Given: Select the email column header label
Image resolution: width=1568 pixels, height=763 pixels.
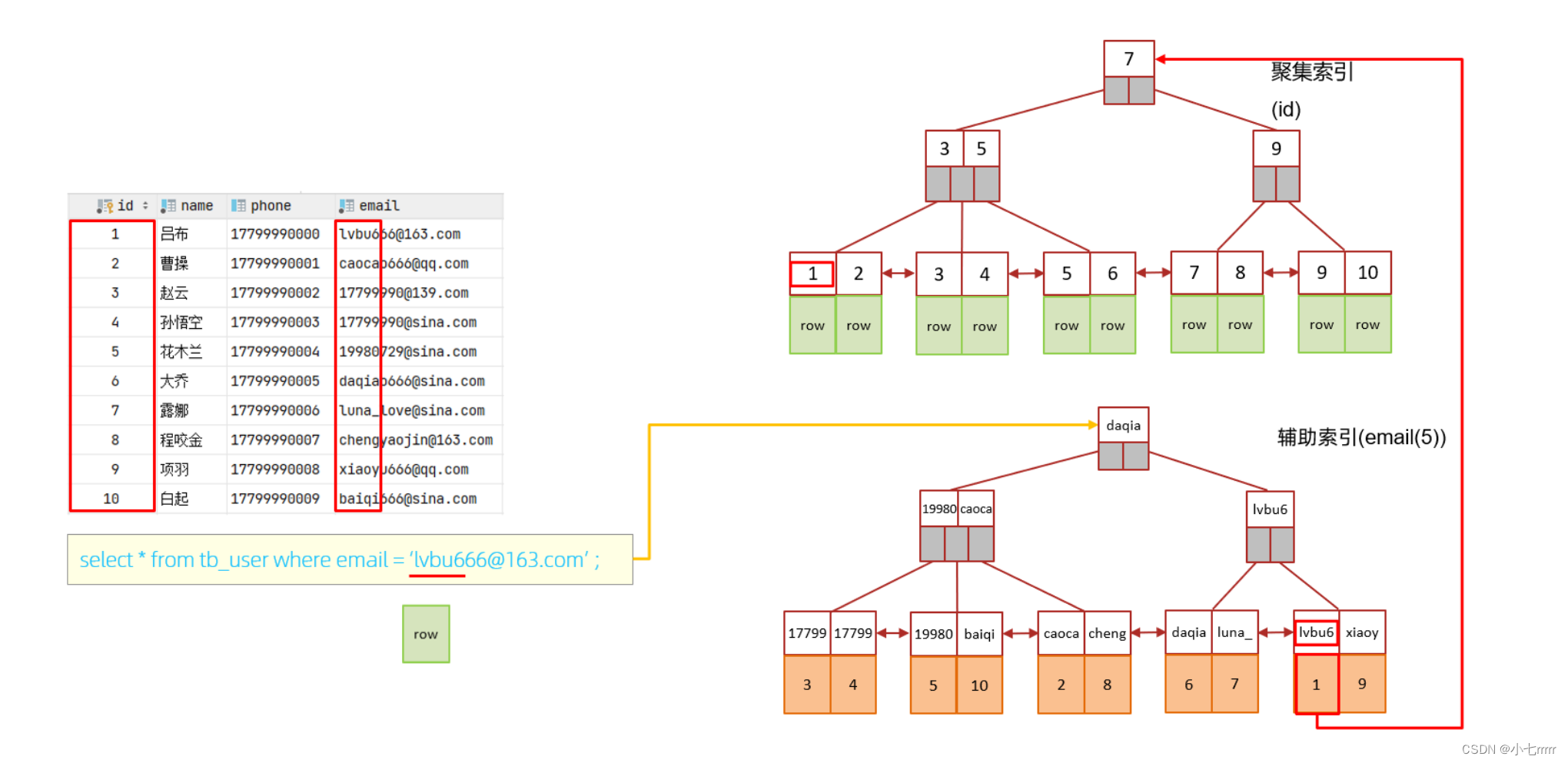Looking at the screenshot, I should click(x=379, y=206).
